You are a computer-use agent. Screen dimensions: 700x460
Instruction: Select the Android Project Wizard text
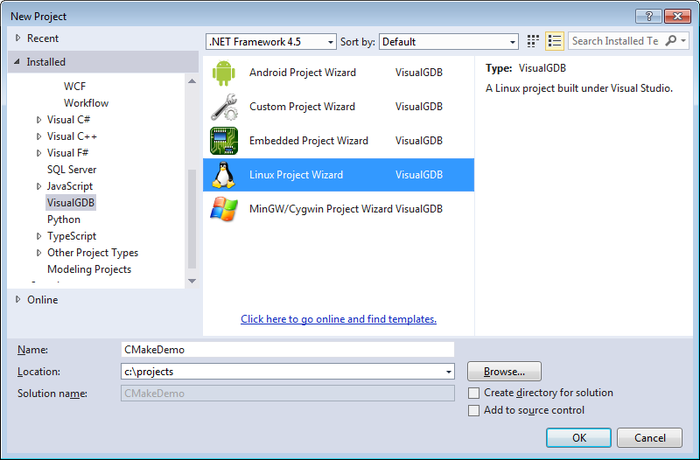click(303, 72)
